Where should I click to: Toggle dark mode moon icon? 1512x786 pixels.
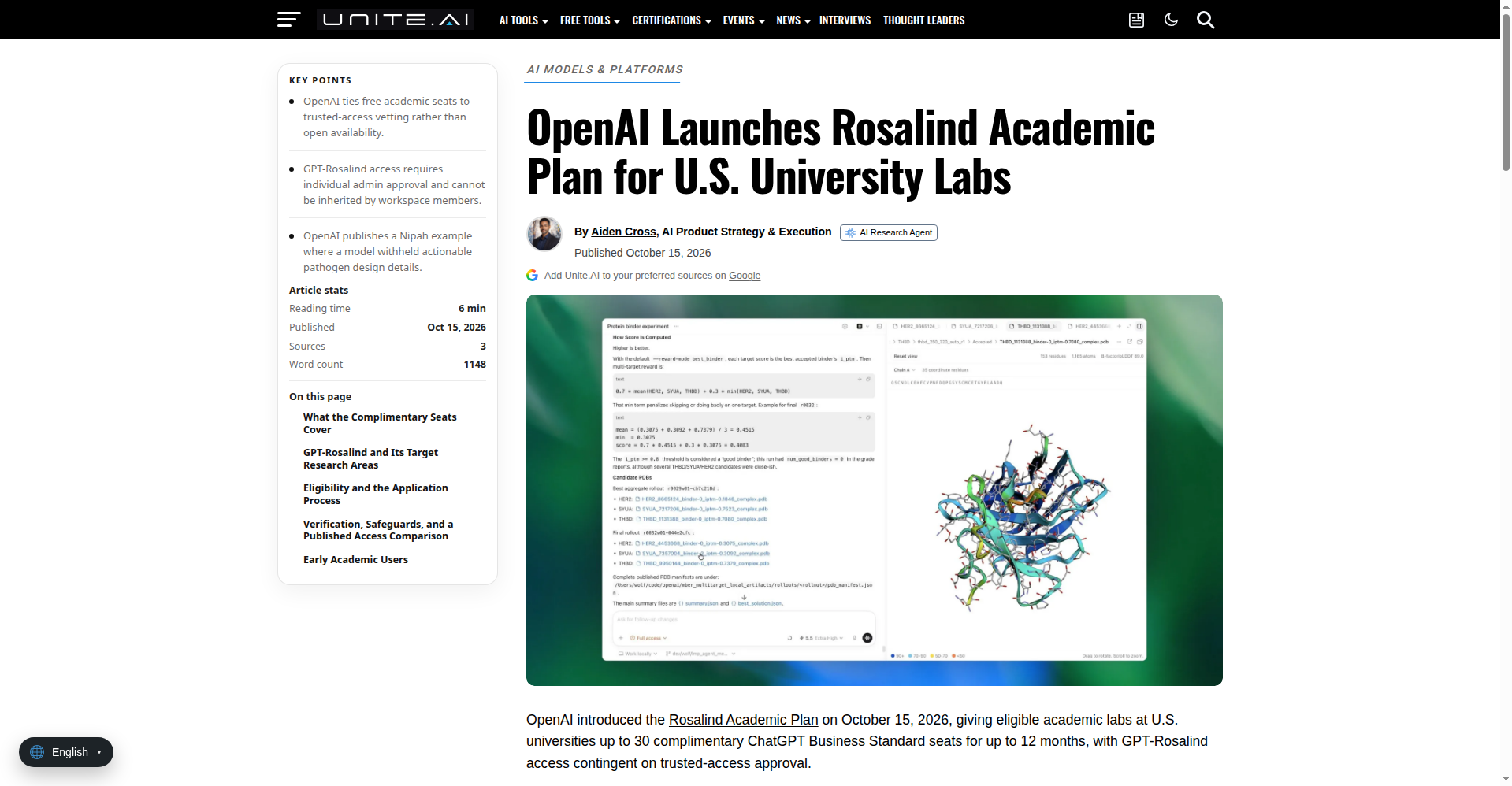pyautogui.click(x=1171, y=20)
